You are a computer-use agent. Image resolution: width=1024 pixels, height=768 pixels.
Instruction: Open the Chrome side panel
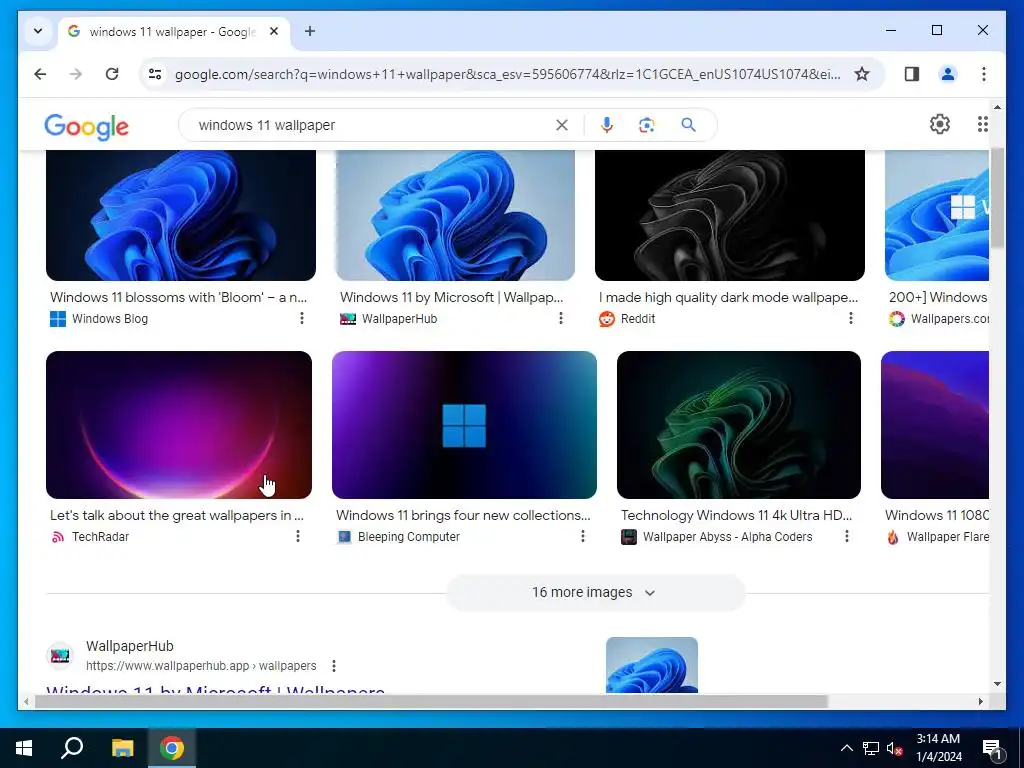click(912, 74)
